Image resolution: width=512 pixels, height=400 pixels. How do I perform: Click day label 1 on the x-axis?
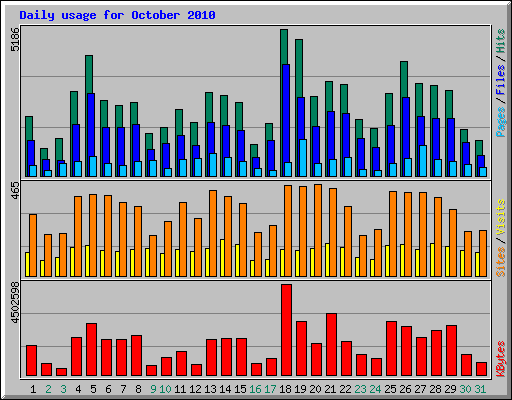(33, 389)
